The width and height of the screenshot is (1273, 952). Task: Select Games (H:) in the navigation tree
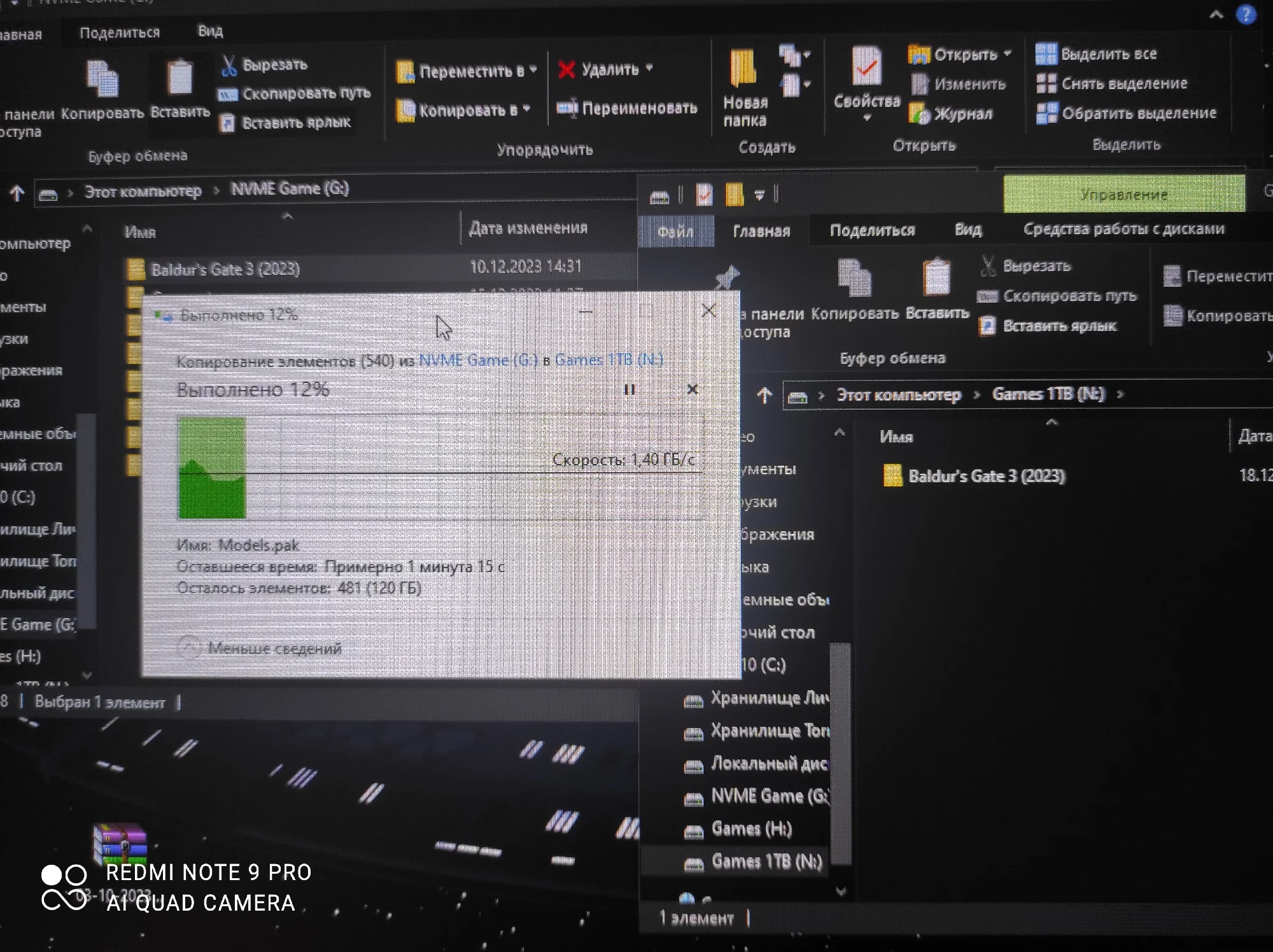point(751,829)
